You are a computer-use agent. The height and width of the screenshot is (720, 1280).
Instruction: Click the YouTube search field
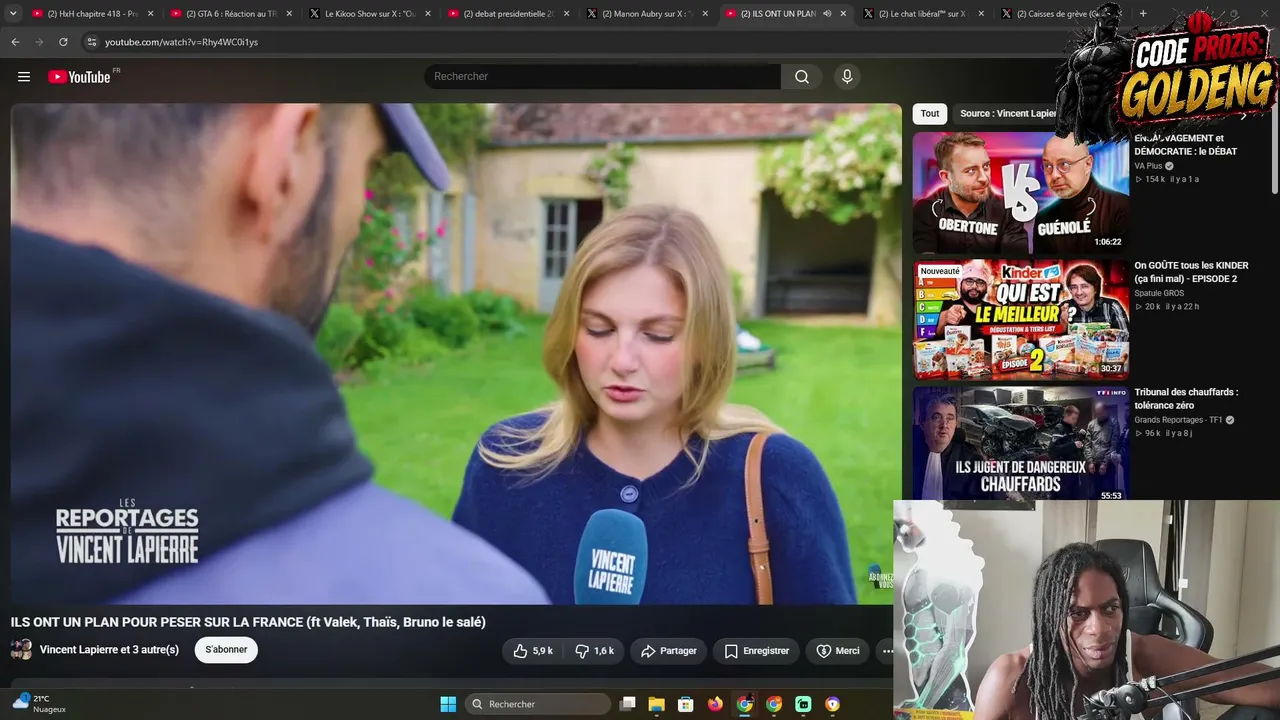[603, 77]
